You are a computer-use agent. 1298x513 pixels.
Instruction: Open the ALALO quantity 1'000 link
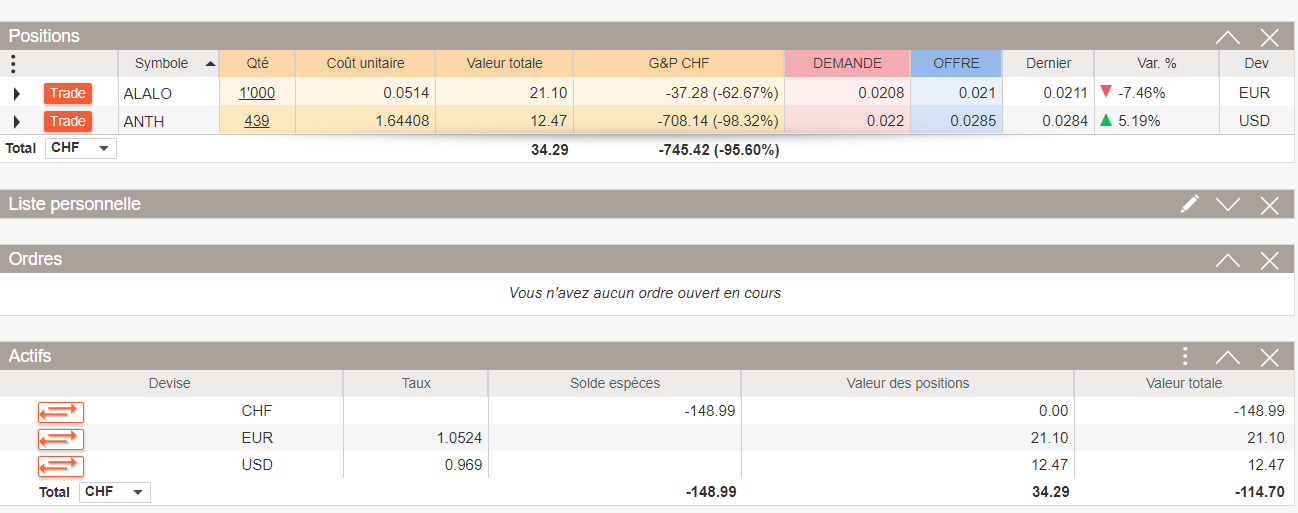point(257,94)
